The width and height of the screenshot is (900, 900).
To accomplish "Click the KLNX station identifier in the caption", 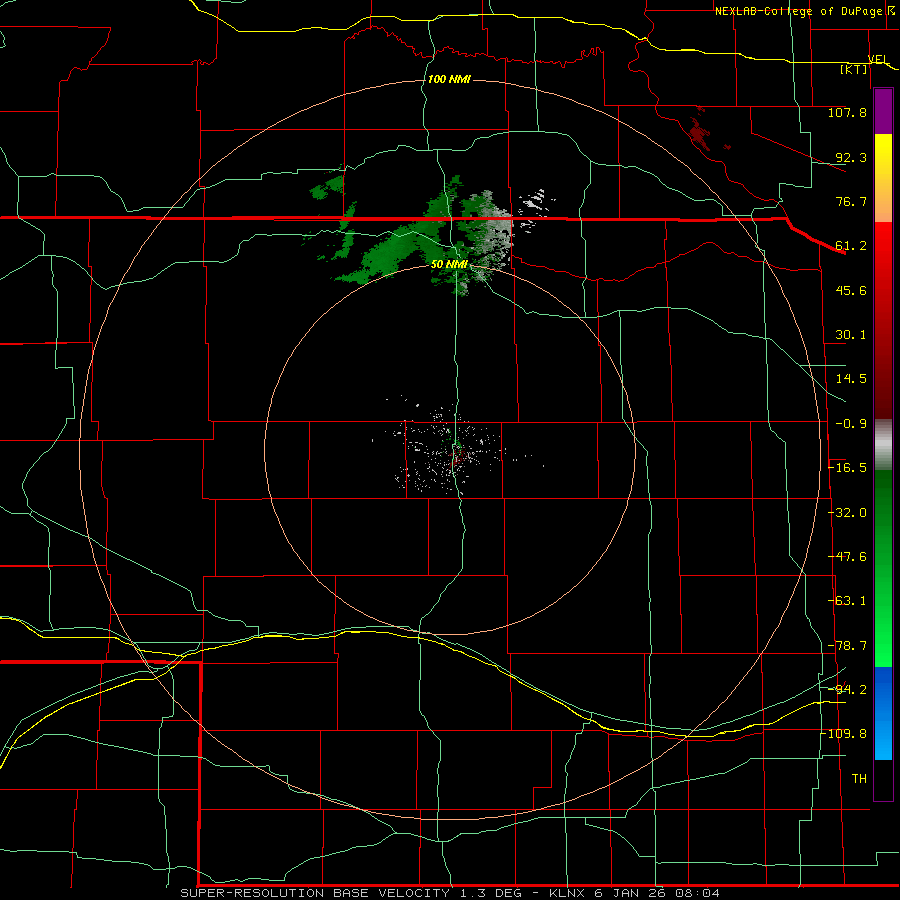I will pos(567,893).
